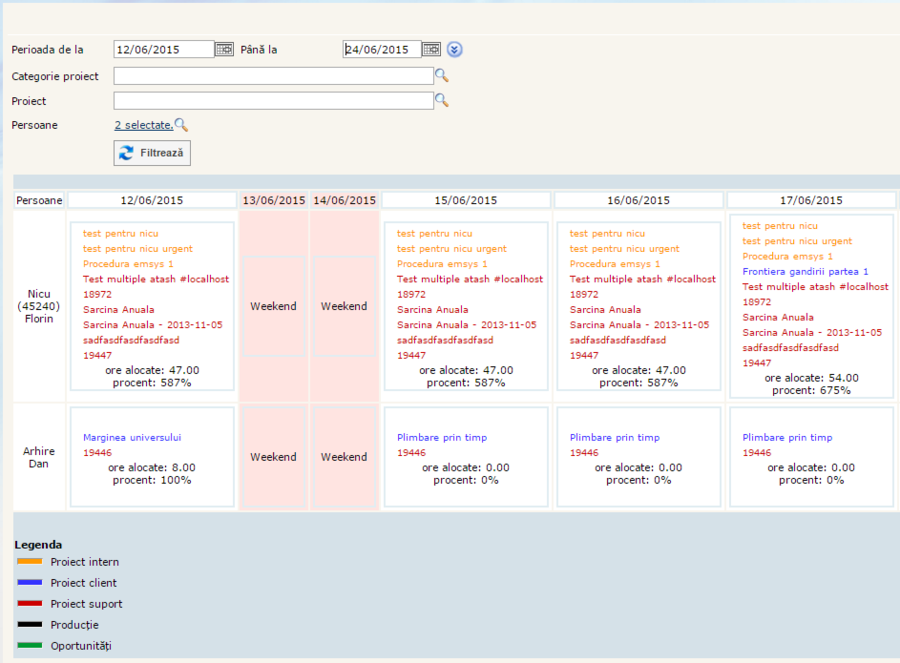Click the blue Proiect client legend swatch
This screenshot has height=663, width=900.
coord(29,583)
